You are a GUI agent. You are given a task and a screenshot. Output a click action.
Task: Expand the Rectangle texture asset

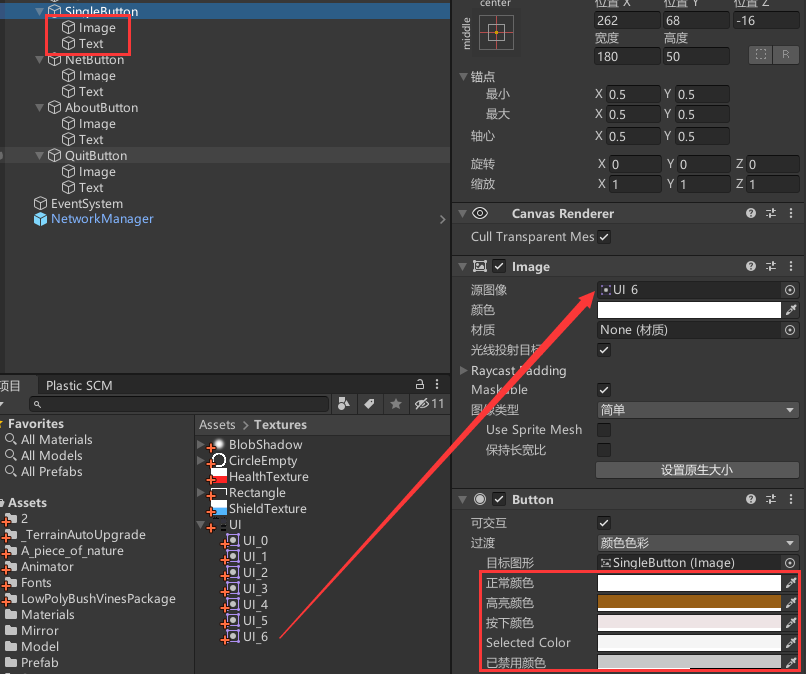pyautogui.click(x=200, y=493)
